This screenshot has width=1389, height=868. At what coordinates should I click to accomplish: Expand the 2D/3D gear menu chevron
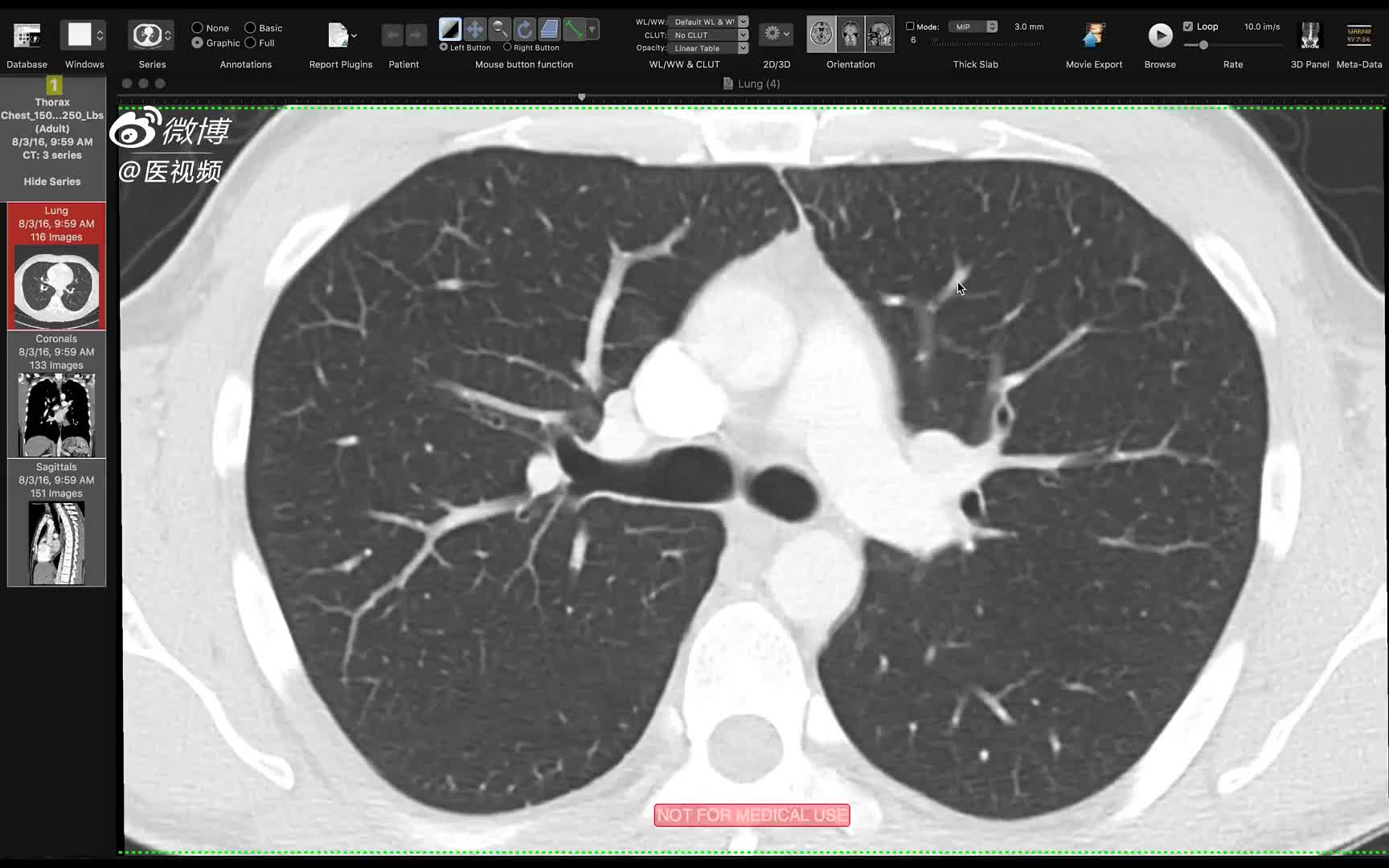point(786,34)
